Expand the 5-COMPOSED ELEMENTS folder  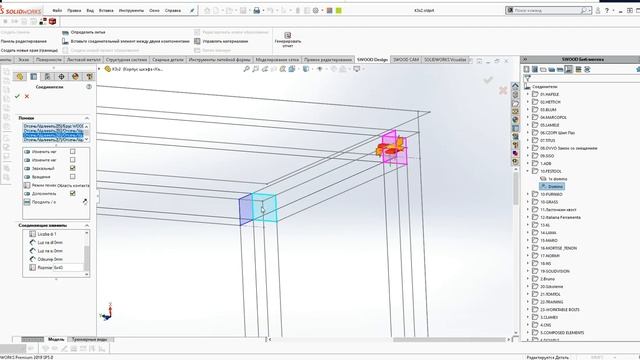(x=528, y=333)
